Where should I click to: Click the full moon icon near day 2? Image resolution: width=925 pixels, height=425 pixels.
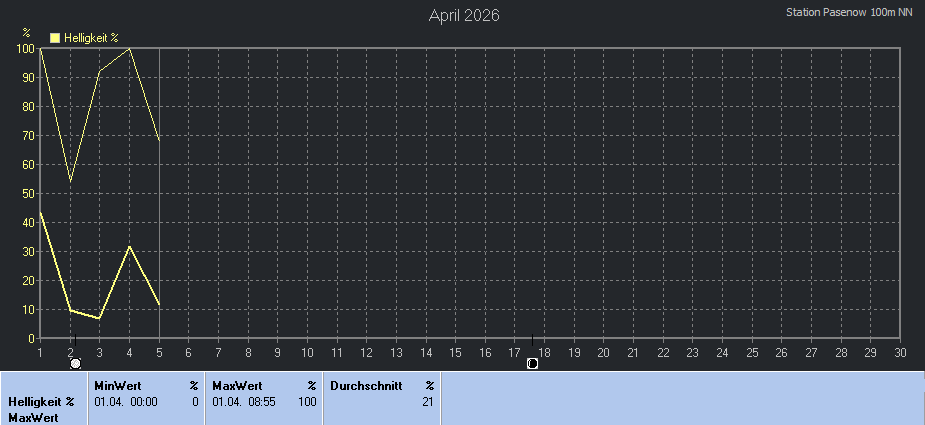click(75, 364)
